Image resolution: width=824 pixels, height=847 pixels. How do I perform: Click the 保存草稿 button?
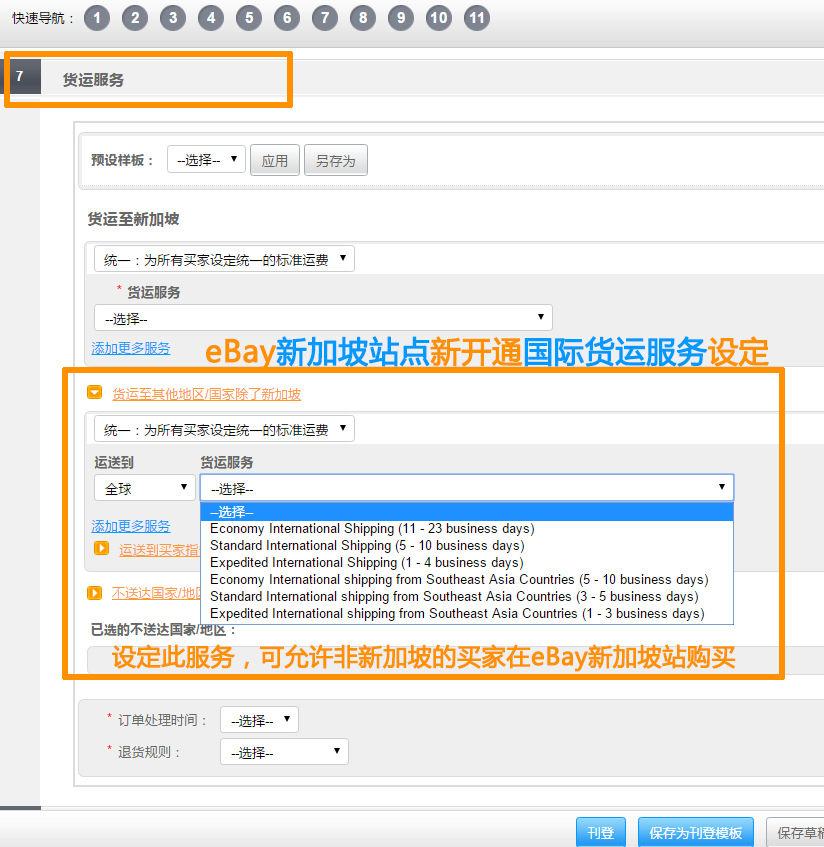pyautogui.click(x=795, y=832)
